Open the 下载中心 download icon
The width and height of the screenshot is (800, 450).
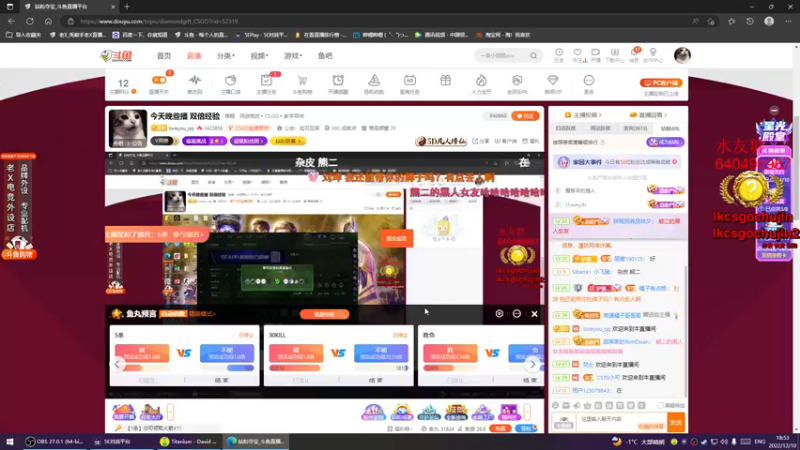coord(614,55)
